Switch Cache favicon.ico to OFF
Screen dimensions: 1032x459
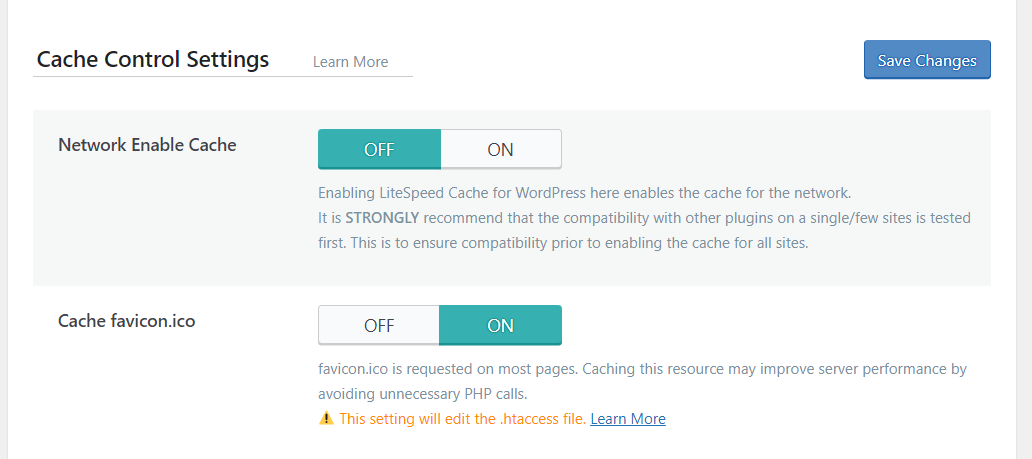coord(379,325)
